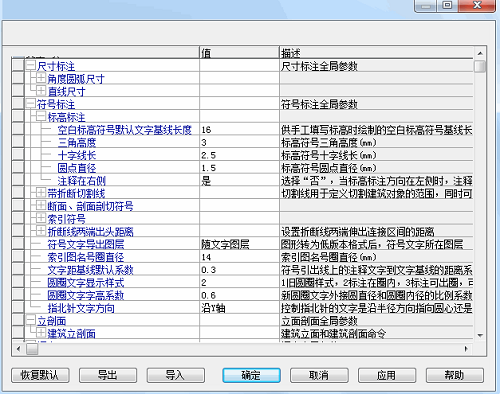The width and height of the screenshot is (500, 394).
Task: Select the 三角高度 parameter
Action: click(77, 143)
